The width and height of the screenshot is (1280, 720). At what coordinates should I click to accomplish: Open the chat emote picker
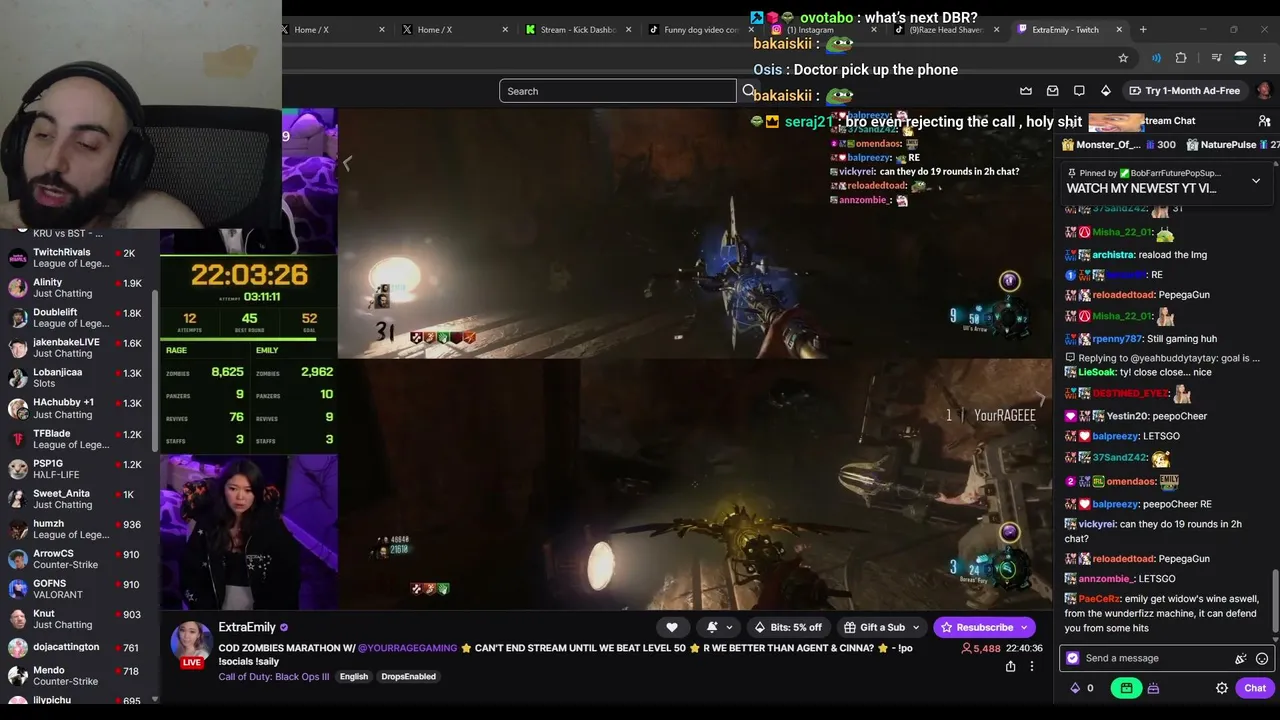tap(1262, 658)
